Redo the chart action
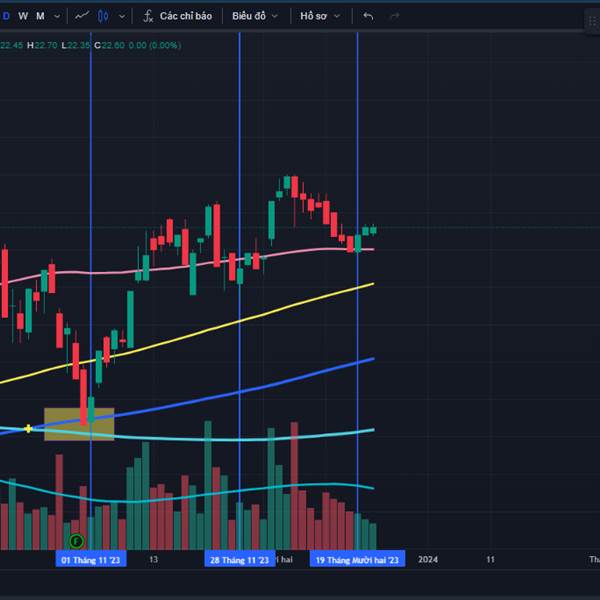 [x=395, y=16]
